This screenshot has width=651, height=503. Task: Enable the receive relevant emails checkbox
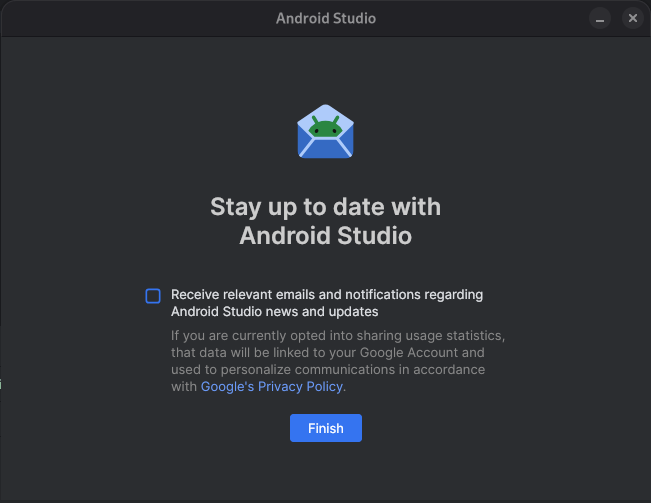(x=153, y=295)
